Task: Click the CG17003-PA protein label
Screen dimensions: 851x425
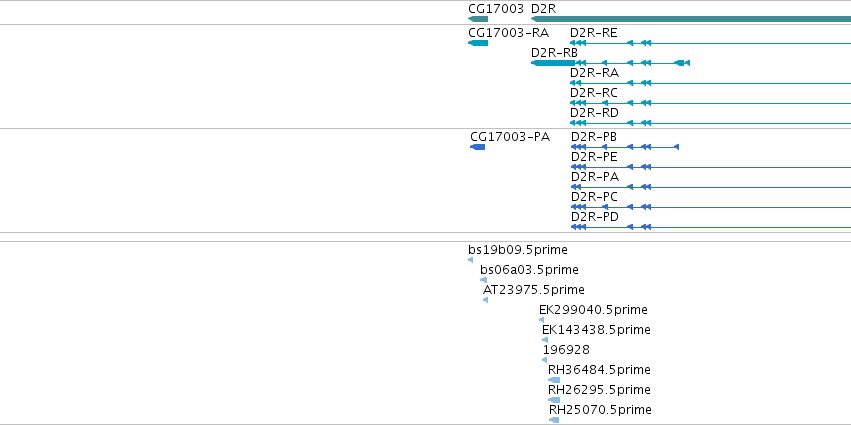Action: tap(510, 137)
